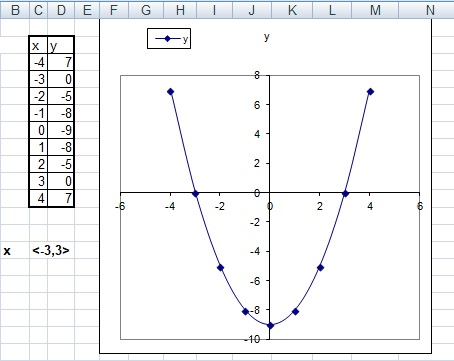Viewport: 454px width, 361px height.
Task: Click the vertical axis label -10
Action: [252, 339]
